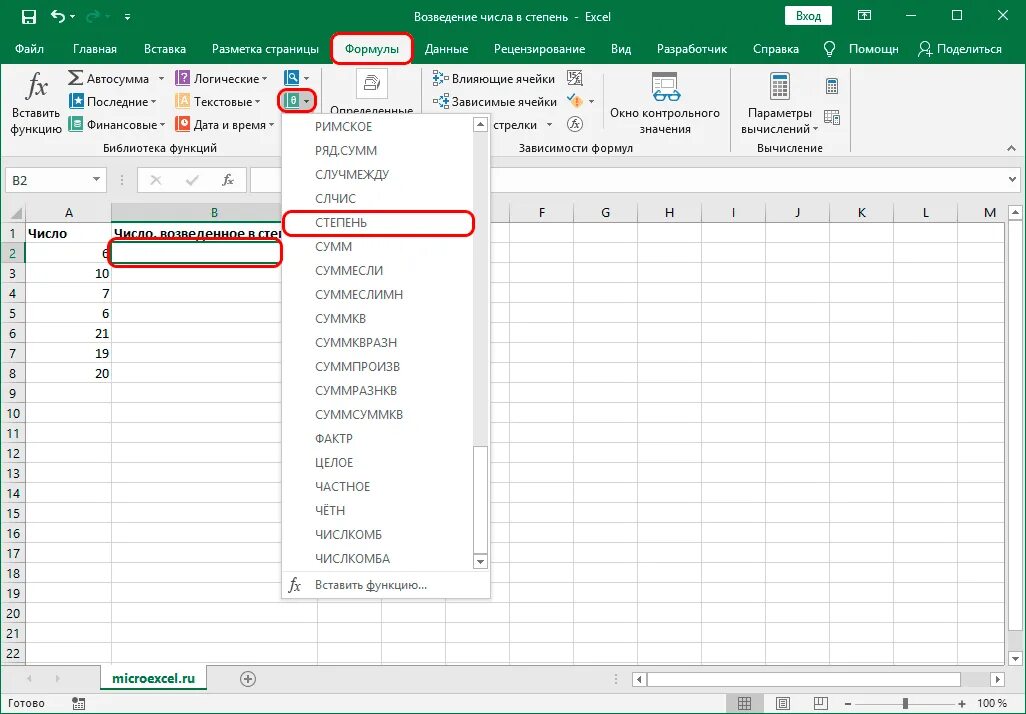Open the Рецензирование tab
Viewport: 1026px width, 714px height.
pyautogui.click(x=539, y=49)
